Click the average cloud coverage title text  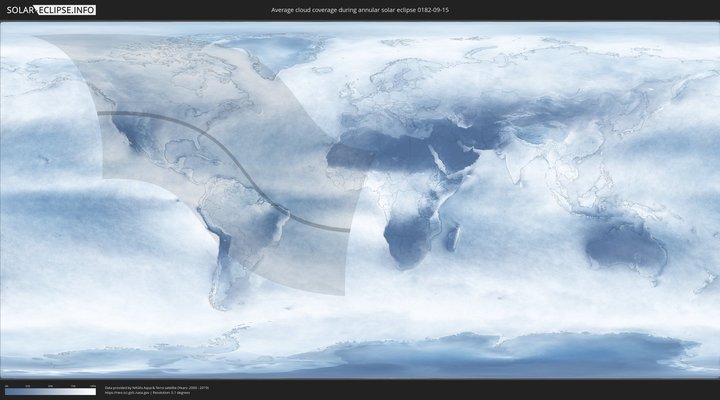tap(360, 10)
